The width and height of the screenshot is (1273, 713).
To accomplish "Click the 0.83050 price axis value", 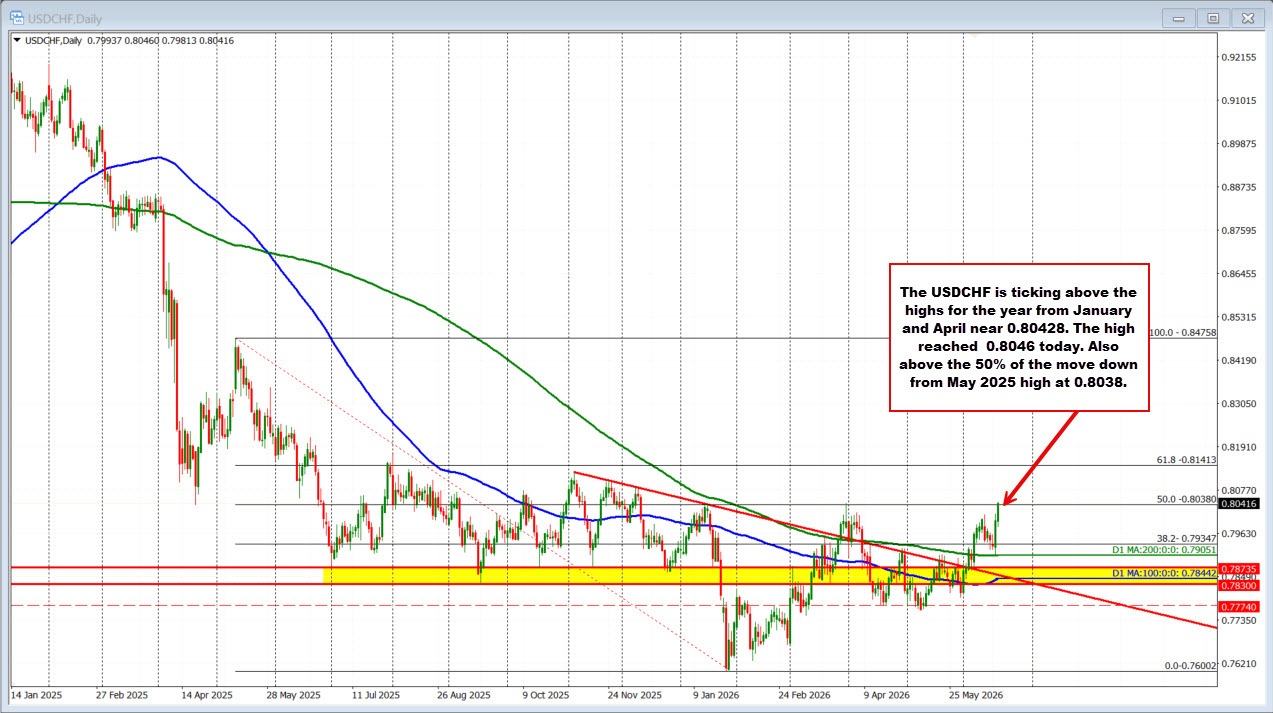I will click(1239, 404).
